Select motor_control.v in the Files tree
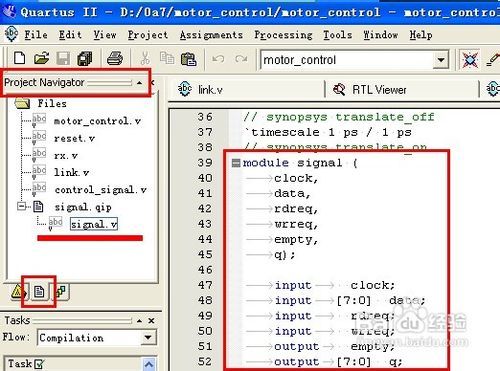 point(97,121)
